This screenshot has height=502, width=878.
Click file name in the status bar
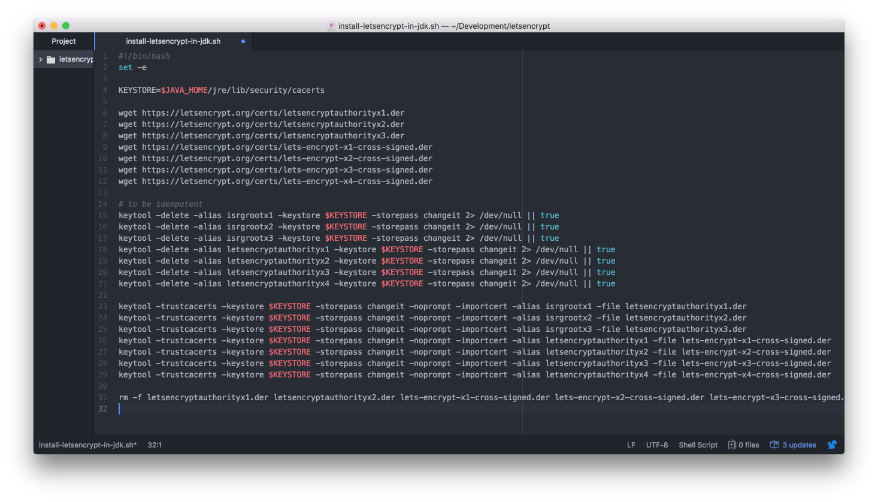(87, 444)
